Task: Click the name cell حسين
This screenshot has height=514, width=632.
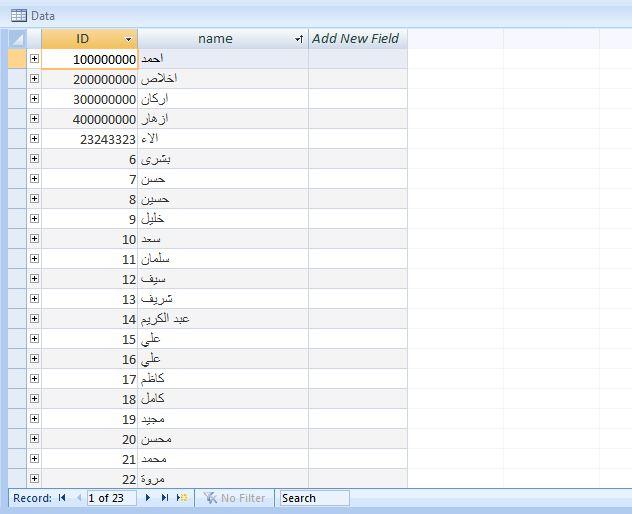Action: pos(223,199)
